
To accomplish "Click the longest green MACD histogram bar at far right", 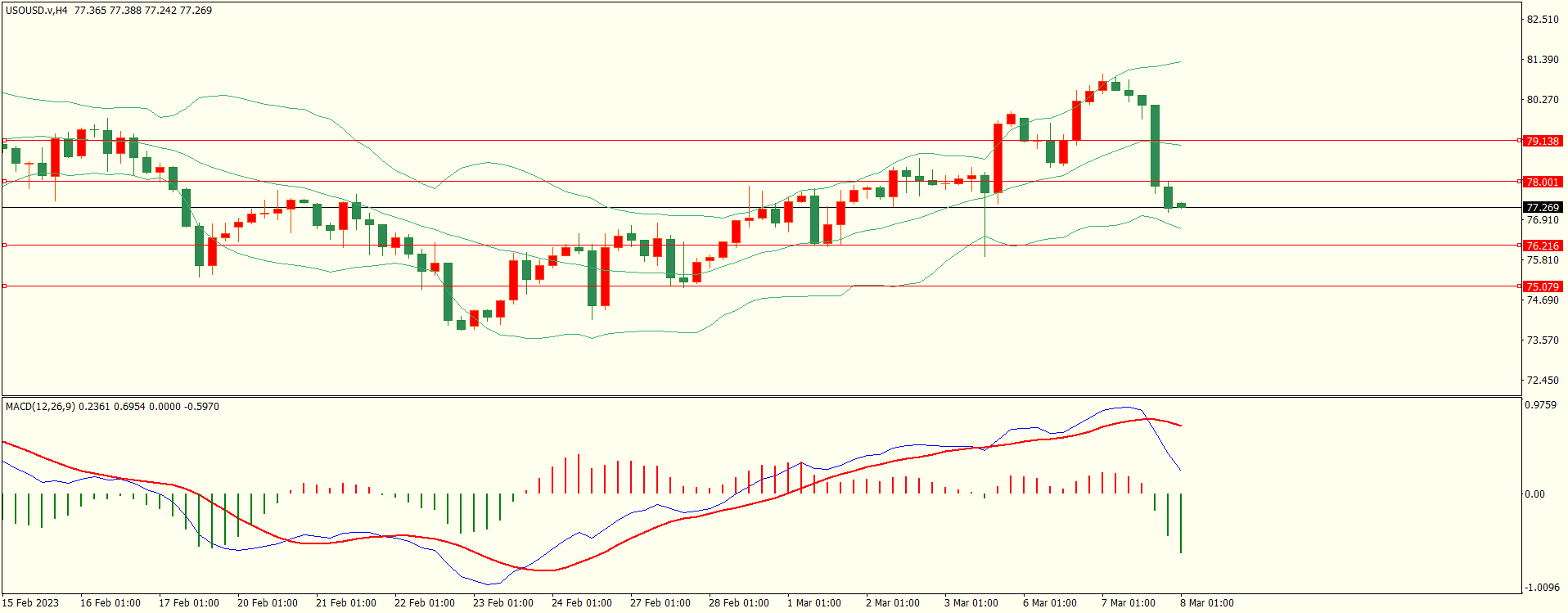I will (1181, 524).
